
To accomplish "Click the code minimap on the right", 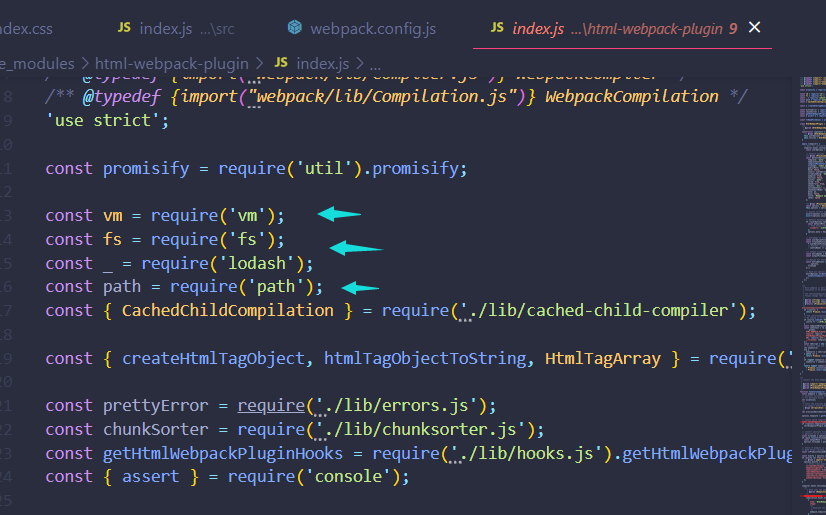I will (811, 250).
